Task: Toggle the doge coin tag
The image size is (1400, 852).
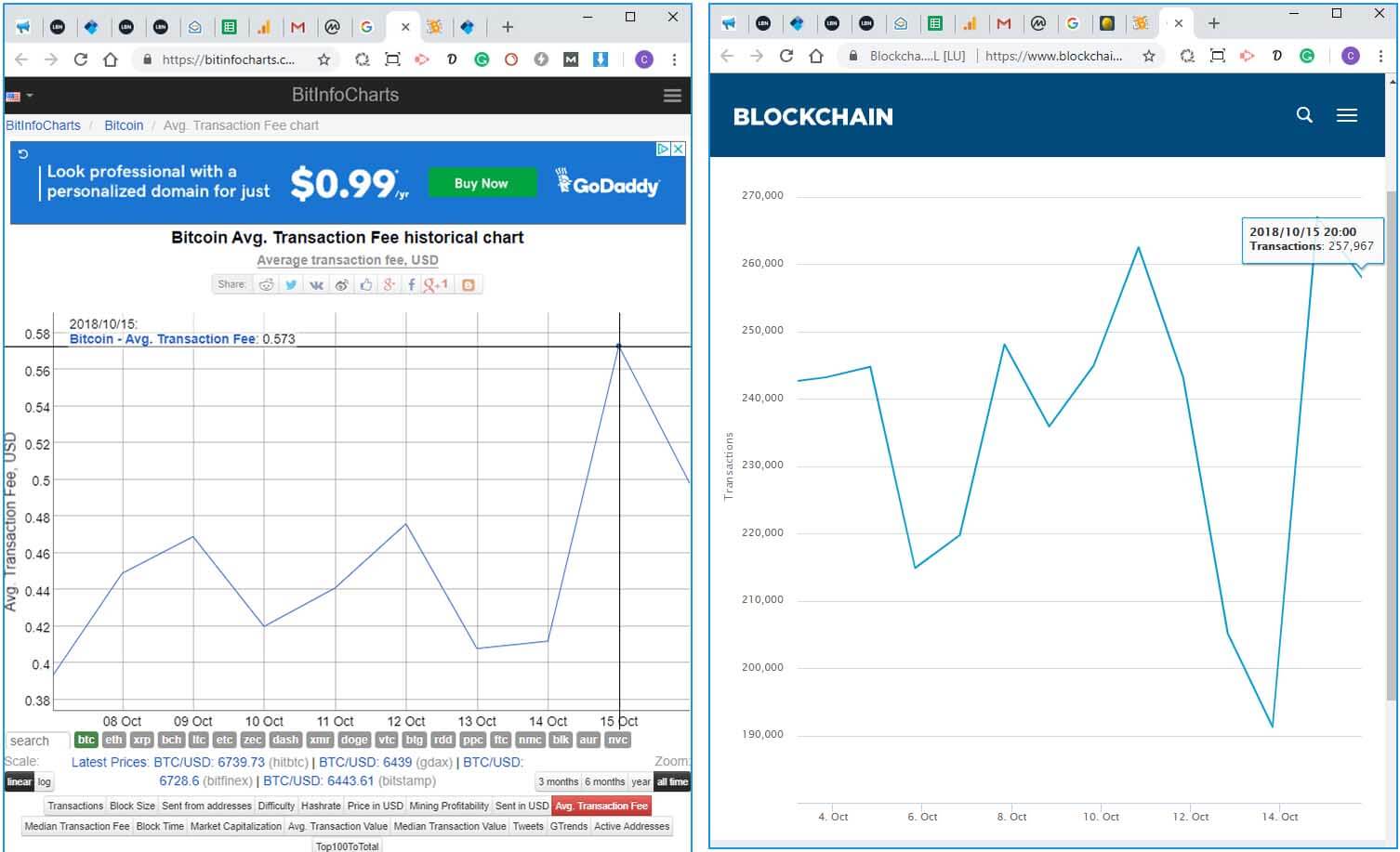Action: (x=354, y=741)
